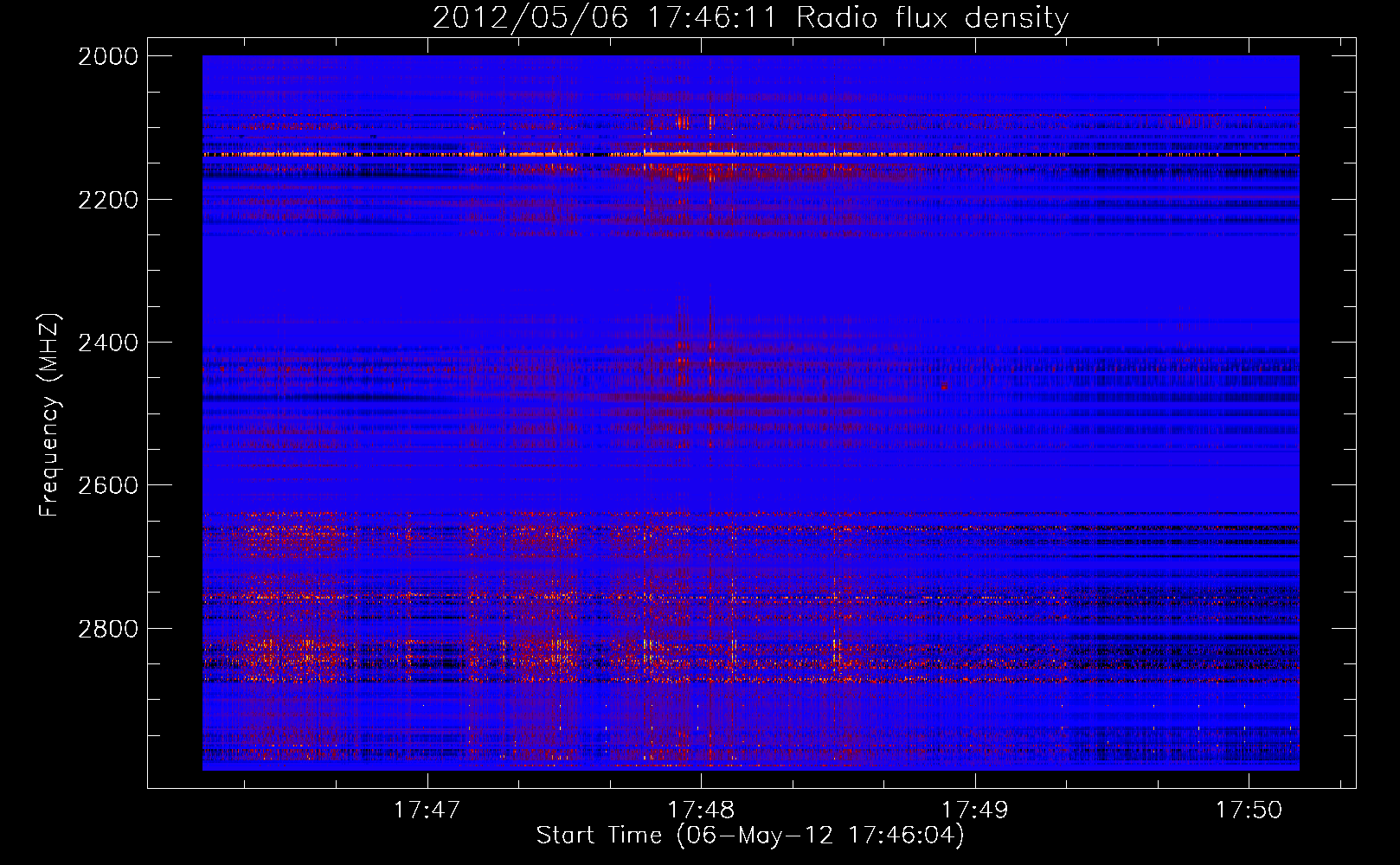The height and width of the screenshot is (865, 1400).
Task: Click the 2600 frequency tick label
Action: coord(108,485)
